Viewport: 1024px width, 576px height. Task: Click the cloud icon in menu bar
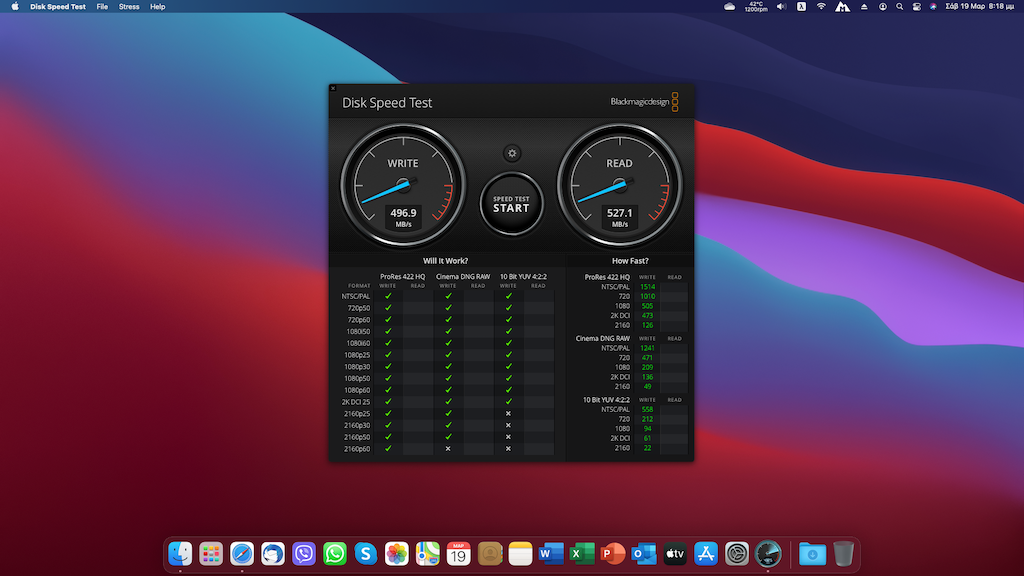pos(729,7)
